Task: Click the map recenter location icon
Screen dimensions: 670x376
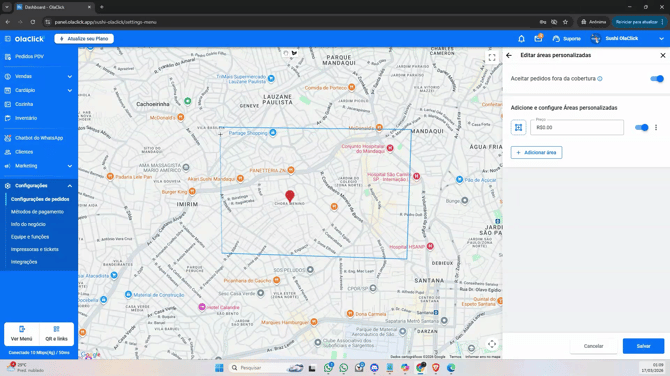Action: (x=492, y=344)
